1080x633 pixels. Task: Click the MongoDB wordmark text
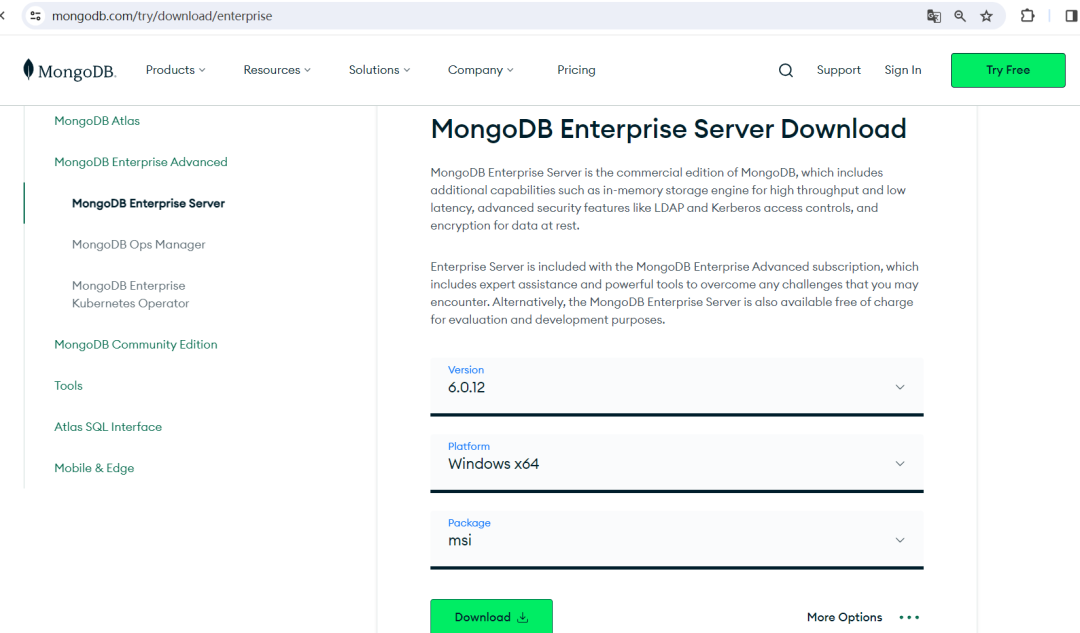[76, 72]
